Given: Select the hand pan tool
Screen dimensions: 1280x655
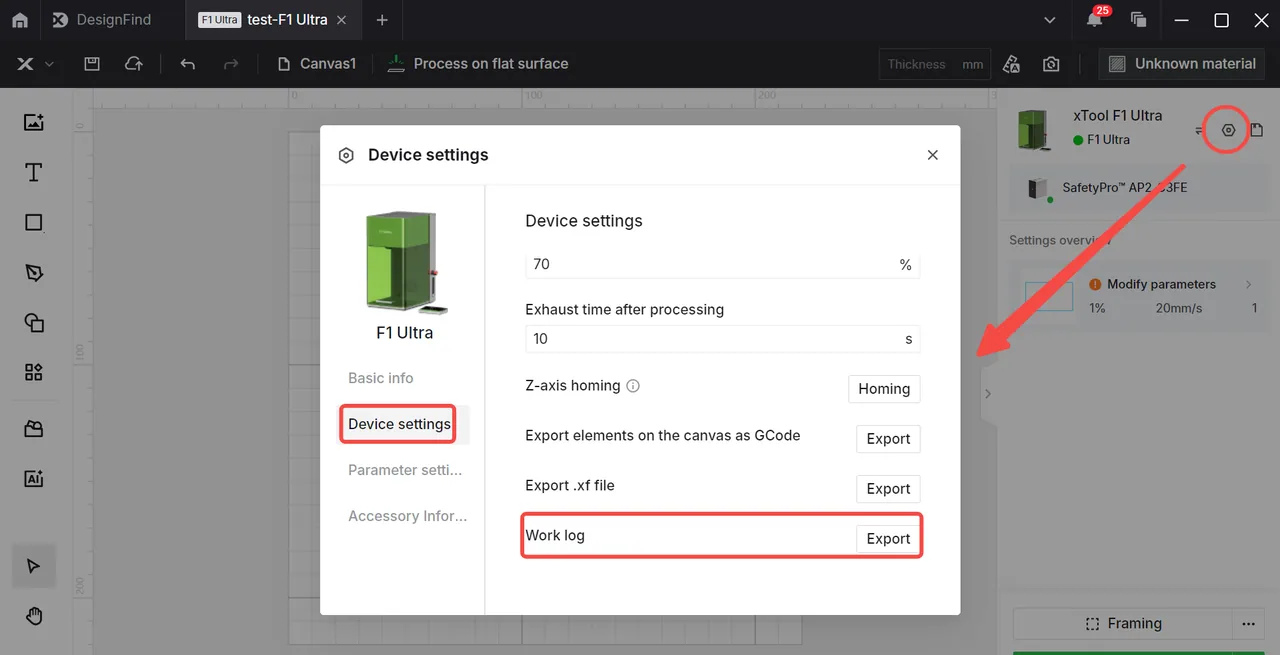Looking at the screenshot, I should (34, 615).
